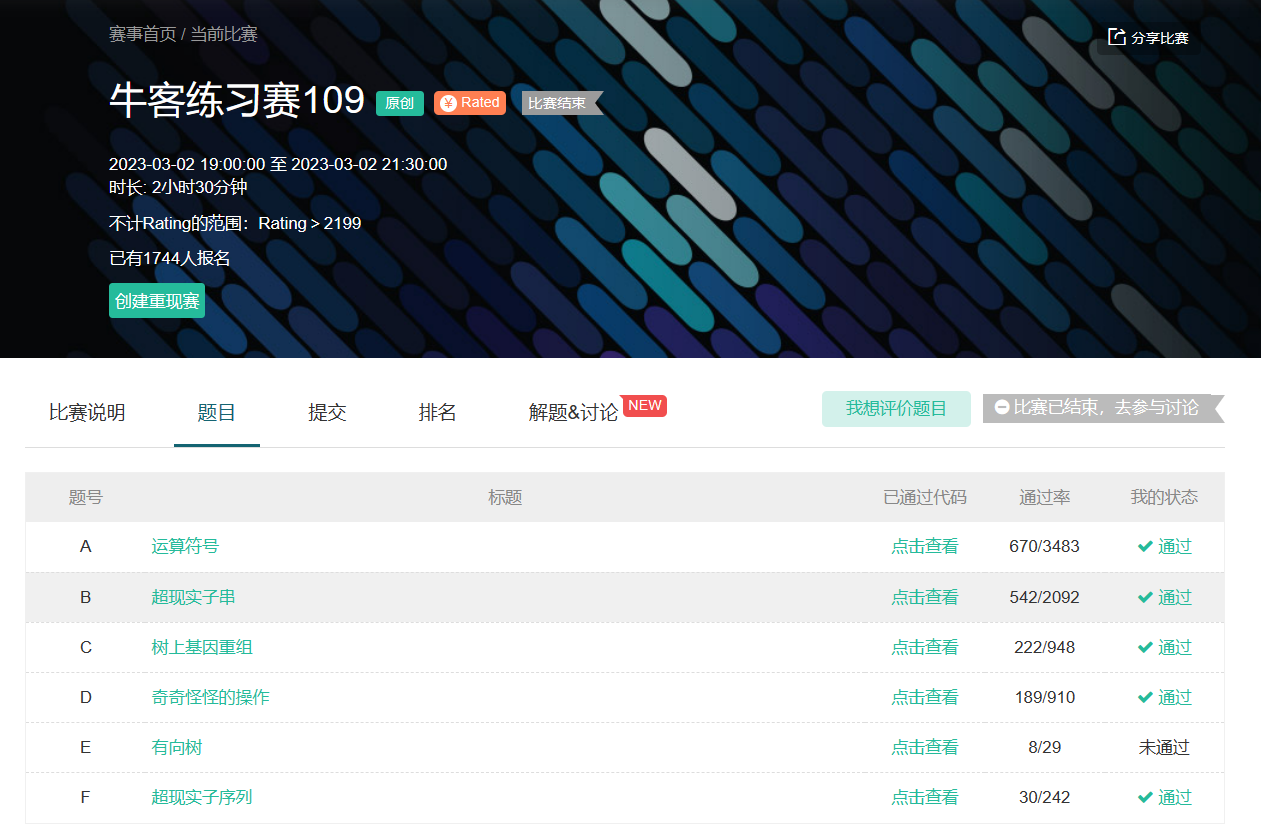Click the pass rate 542/2092
This screenshot has height=839, width=1261.
coord(1045,597)
